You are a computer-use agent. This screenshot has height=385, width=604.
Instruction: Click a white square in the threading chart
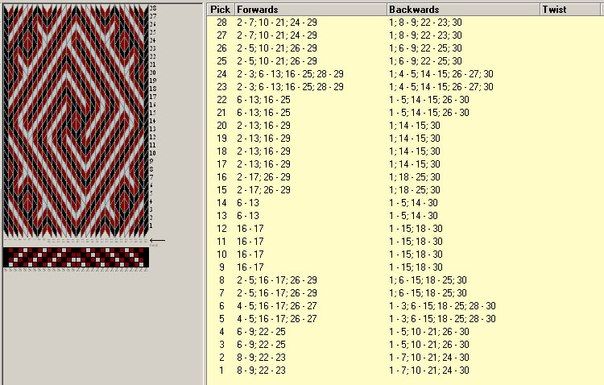pos(25,250)
